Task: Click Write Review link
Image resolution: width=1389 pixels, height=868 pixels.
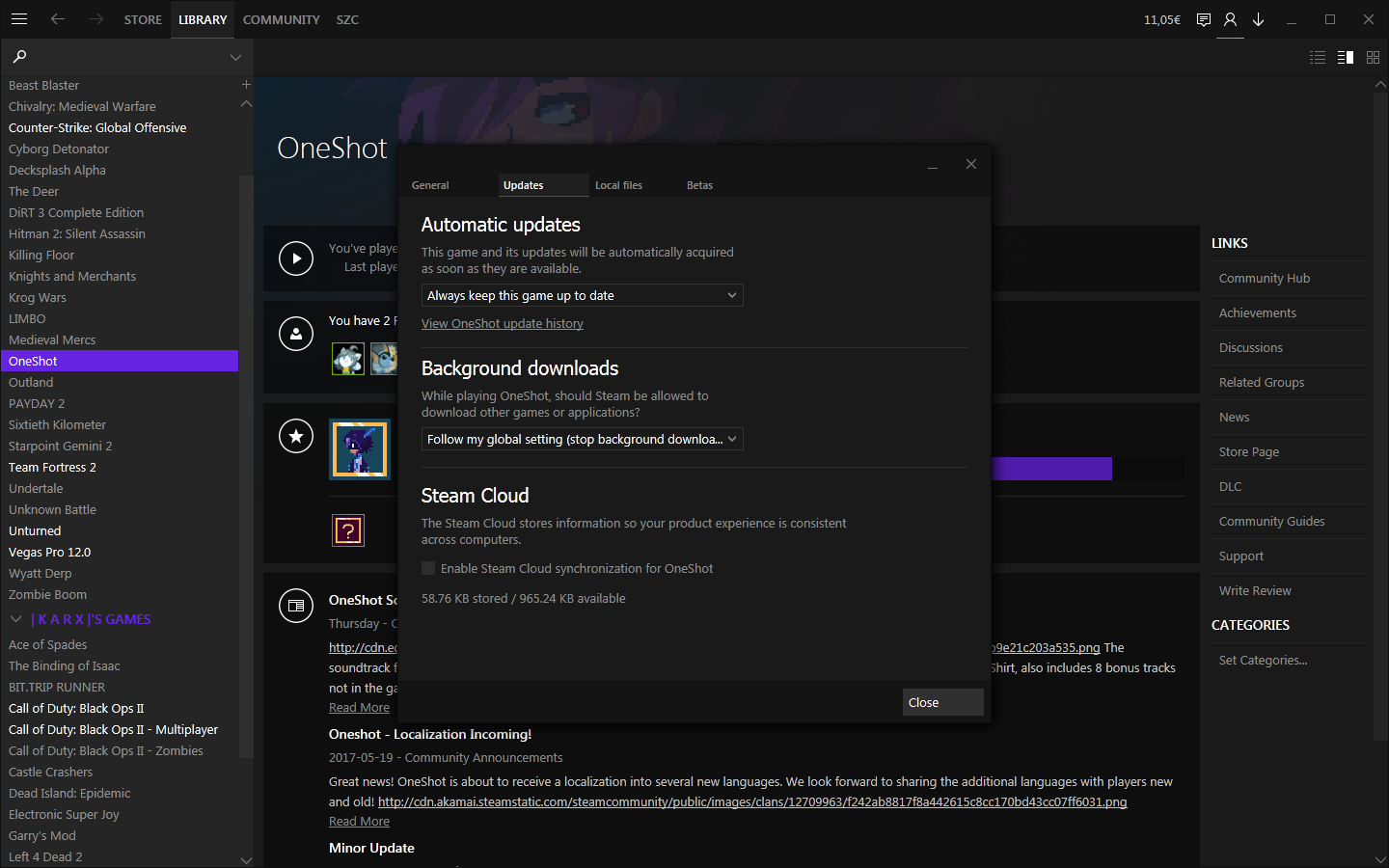Action: pos(1255,590)
